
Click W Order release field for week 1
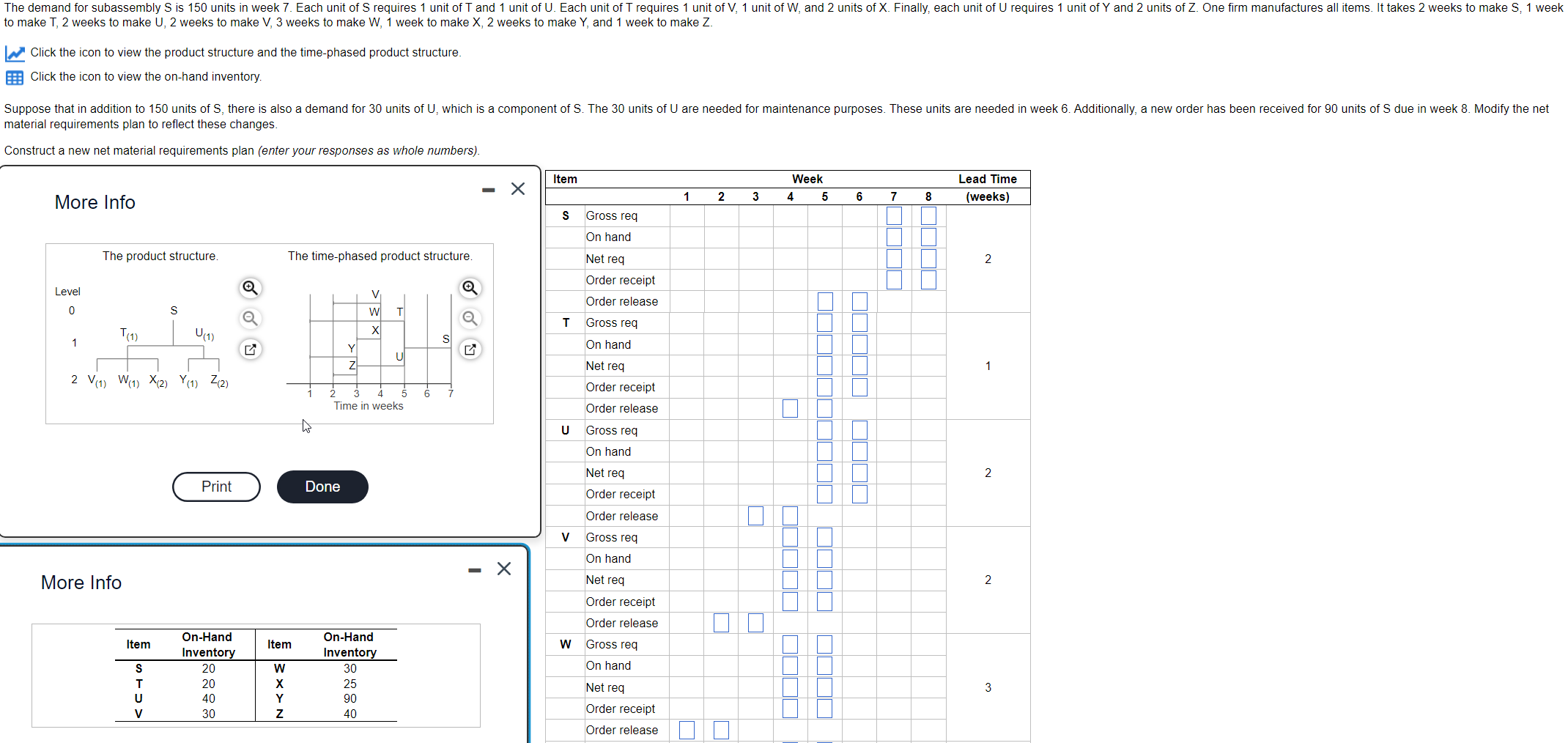coord(687,730)
